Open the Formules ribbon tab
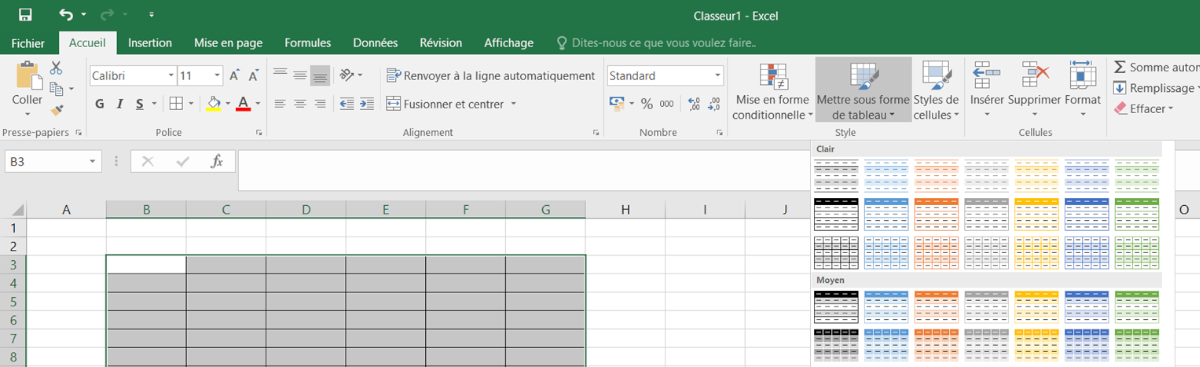Screen dimensions: 1200x367 click(x=308, y=43)
